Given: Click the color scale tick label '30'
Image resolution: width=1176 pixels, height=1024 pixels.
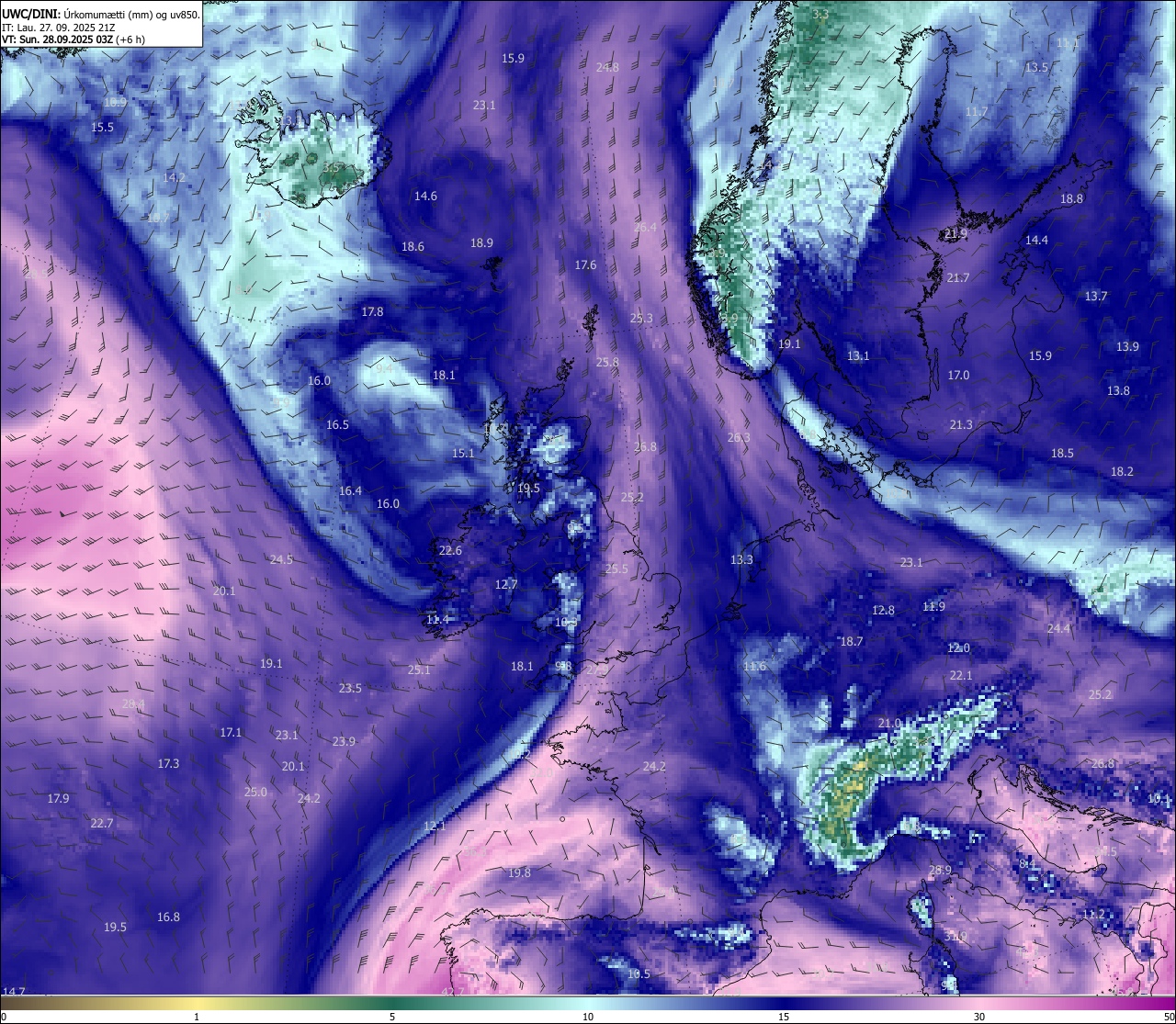Looking at the screenshot, I should pos(979,1017).
